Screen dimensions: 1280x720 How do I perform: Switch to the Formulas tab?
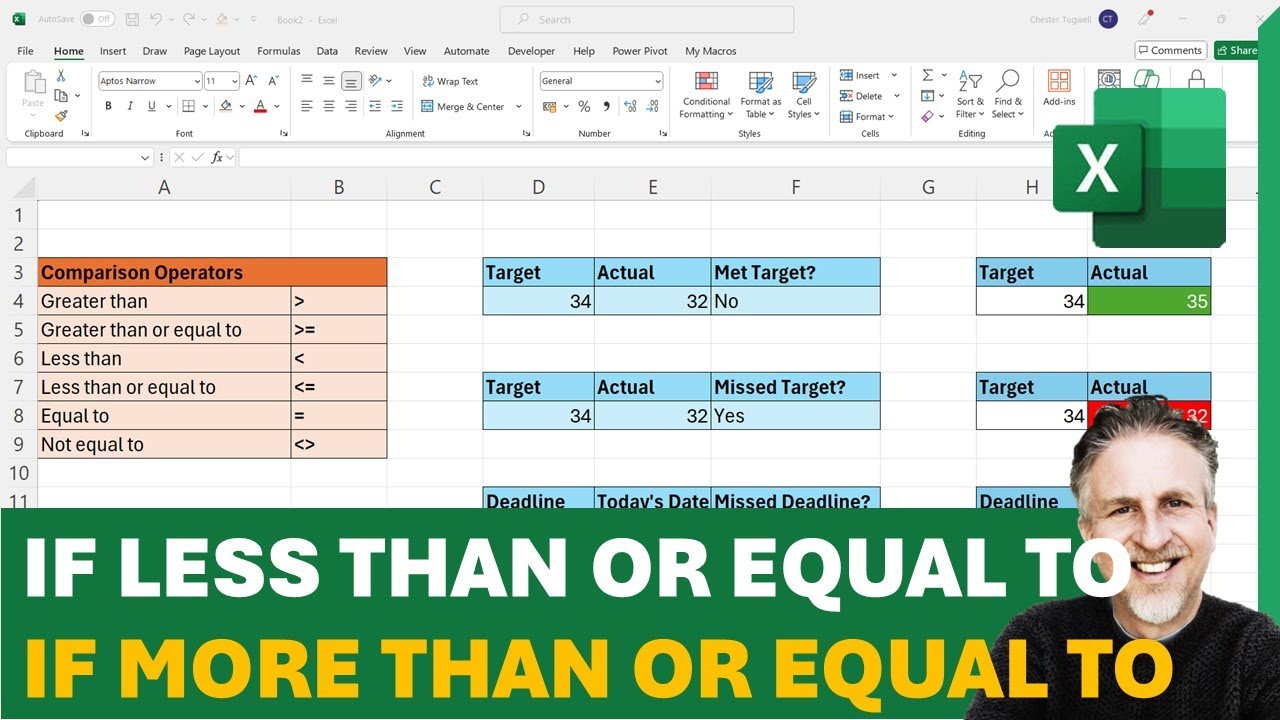point(279,51)
